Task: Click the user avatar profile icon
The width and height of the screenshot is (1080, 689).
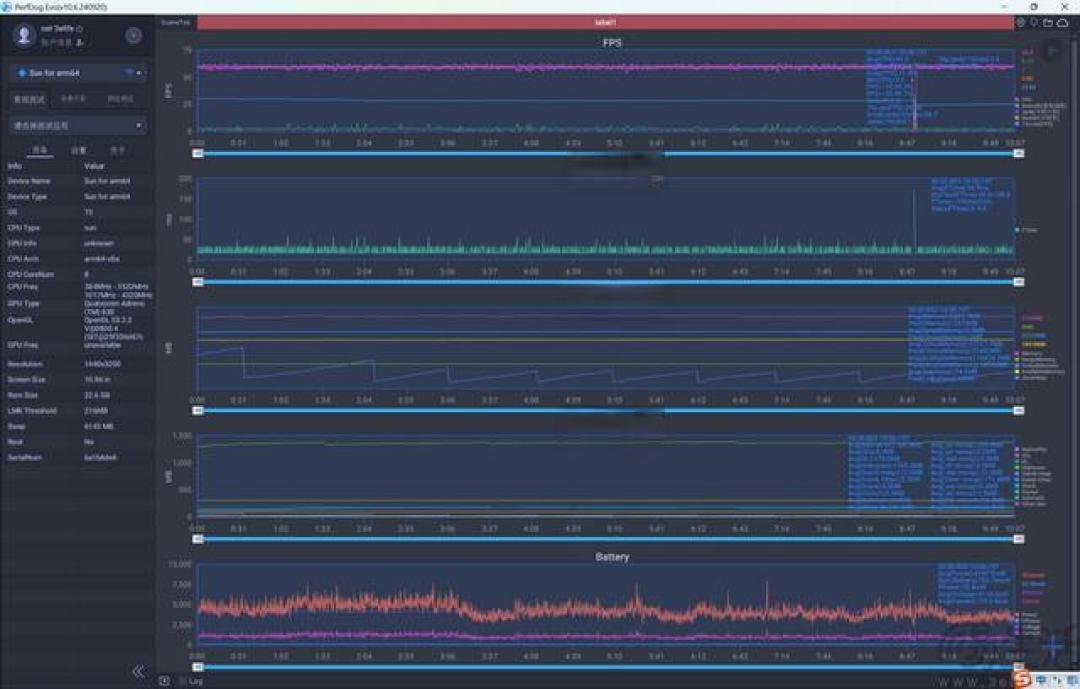Action: pyautogui.click(x=23, y=35)
